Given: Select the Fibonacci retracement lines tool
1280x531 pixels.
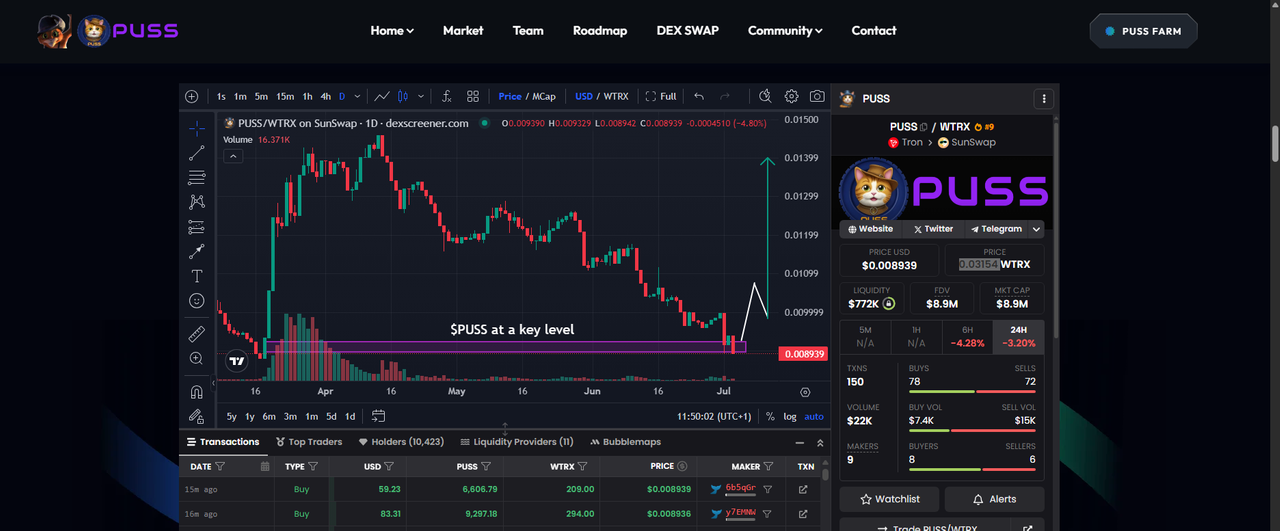Looking at the screenshot, I should (197, 177).
